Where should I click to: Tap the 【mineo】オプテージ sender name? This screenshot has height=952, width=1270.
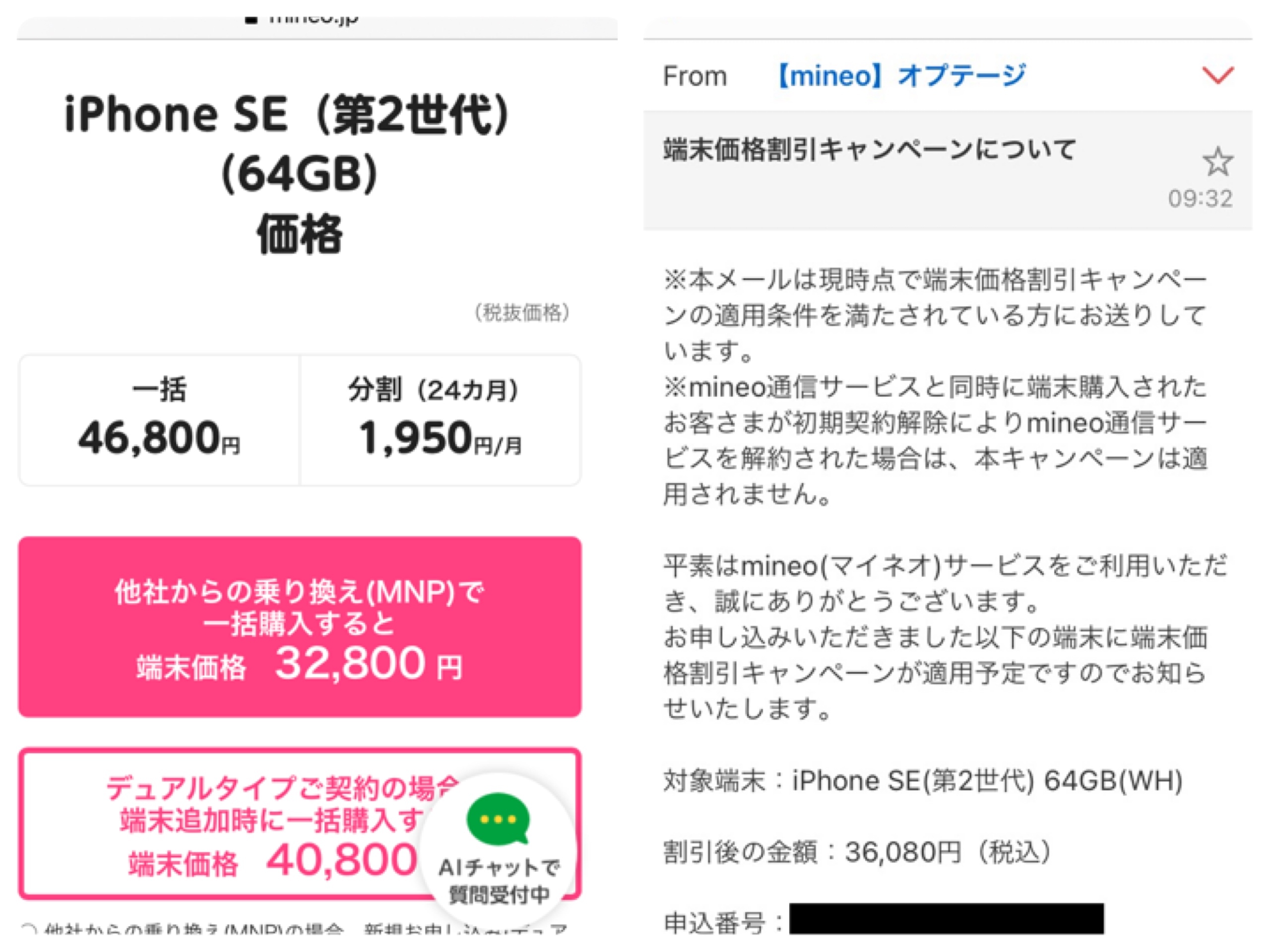[x=901, y=76]
